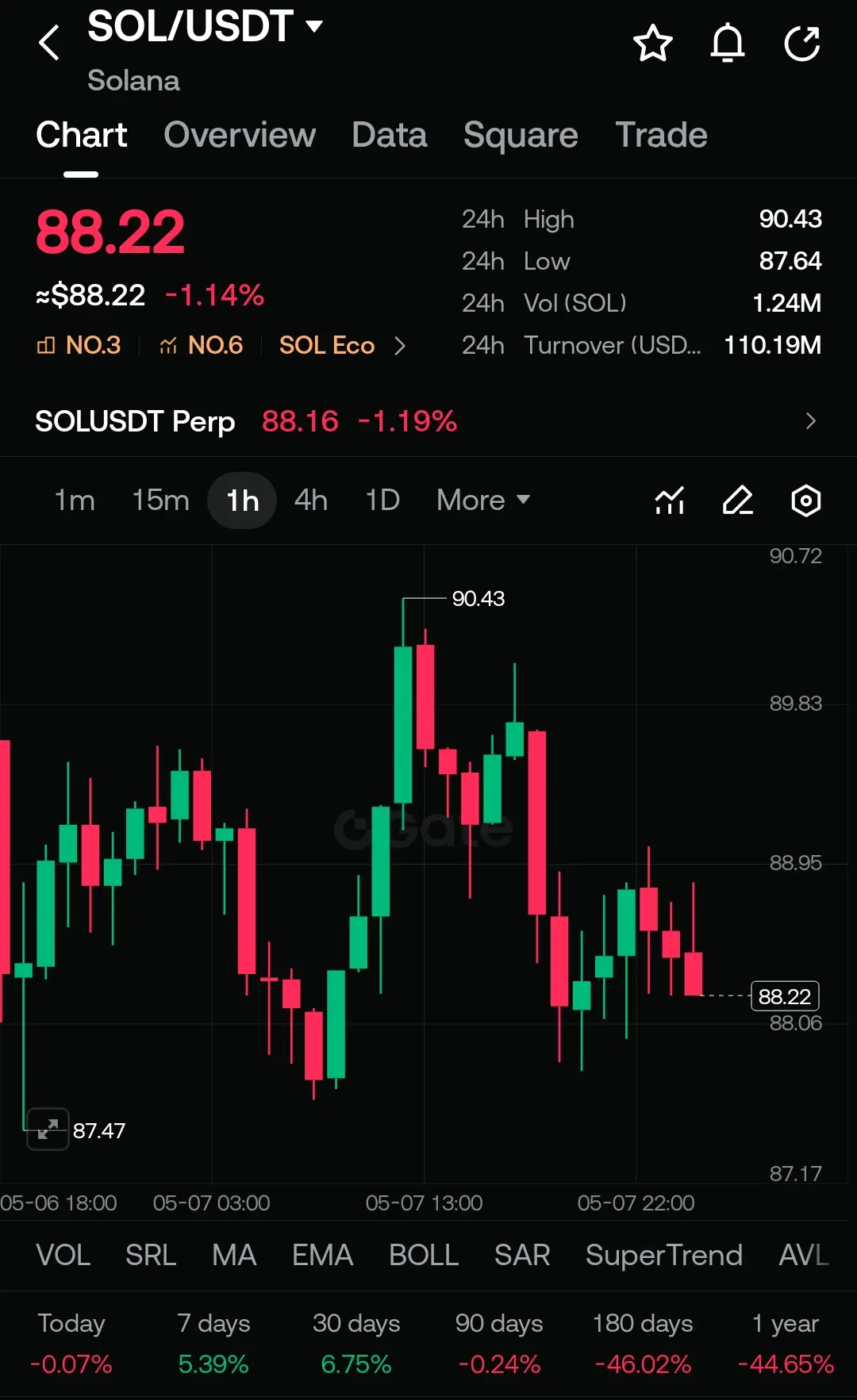The height and width of the screenshot is (1400, 857).
Task: Tap the 87.47 low marker on chart
Action: (x=99, y=1130)
